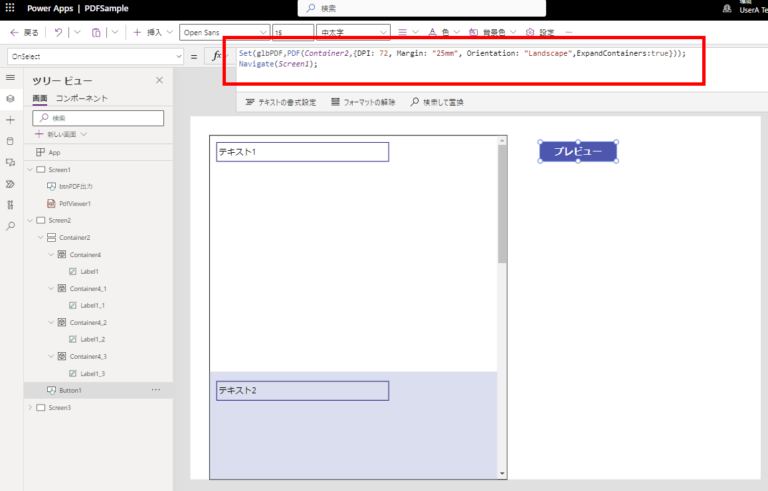The image size is (768, 491).
Task: Click the undo arrow in the toolbar
Action: tap(59, 32)
